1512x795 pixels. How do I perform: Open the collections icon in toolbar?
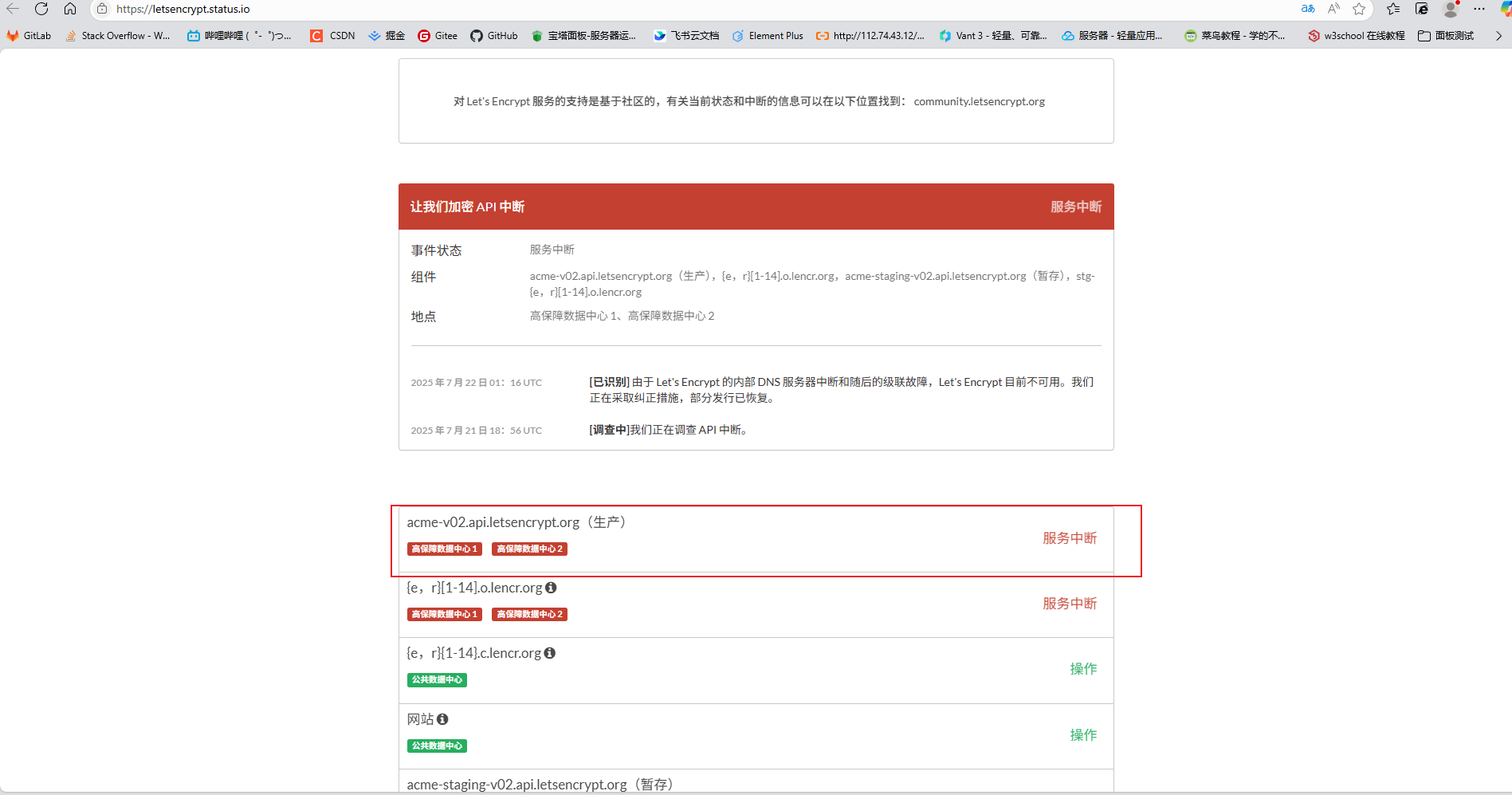coord(1422,9)
